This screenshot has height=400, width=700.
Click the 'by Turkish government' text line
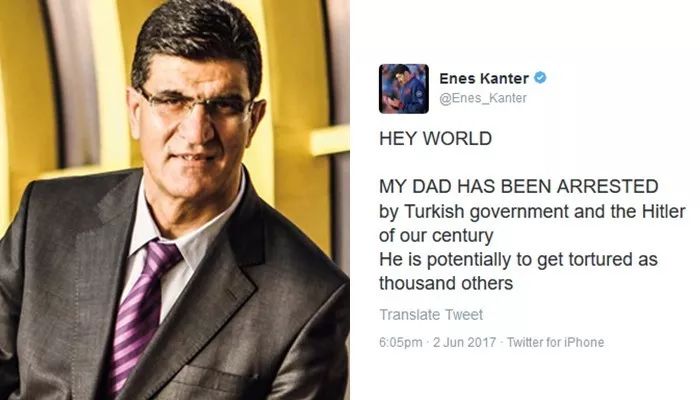tap(532, 211)
